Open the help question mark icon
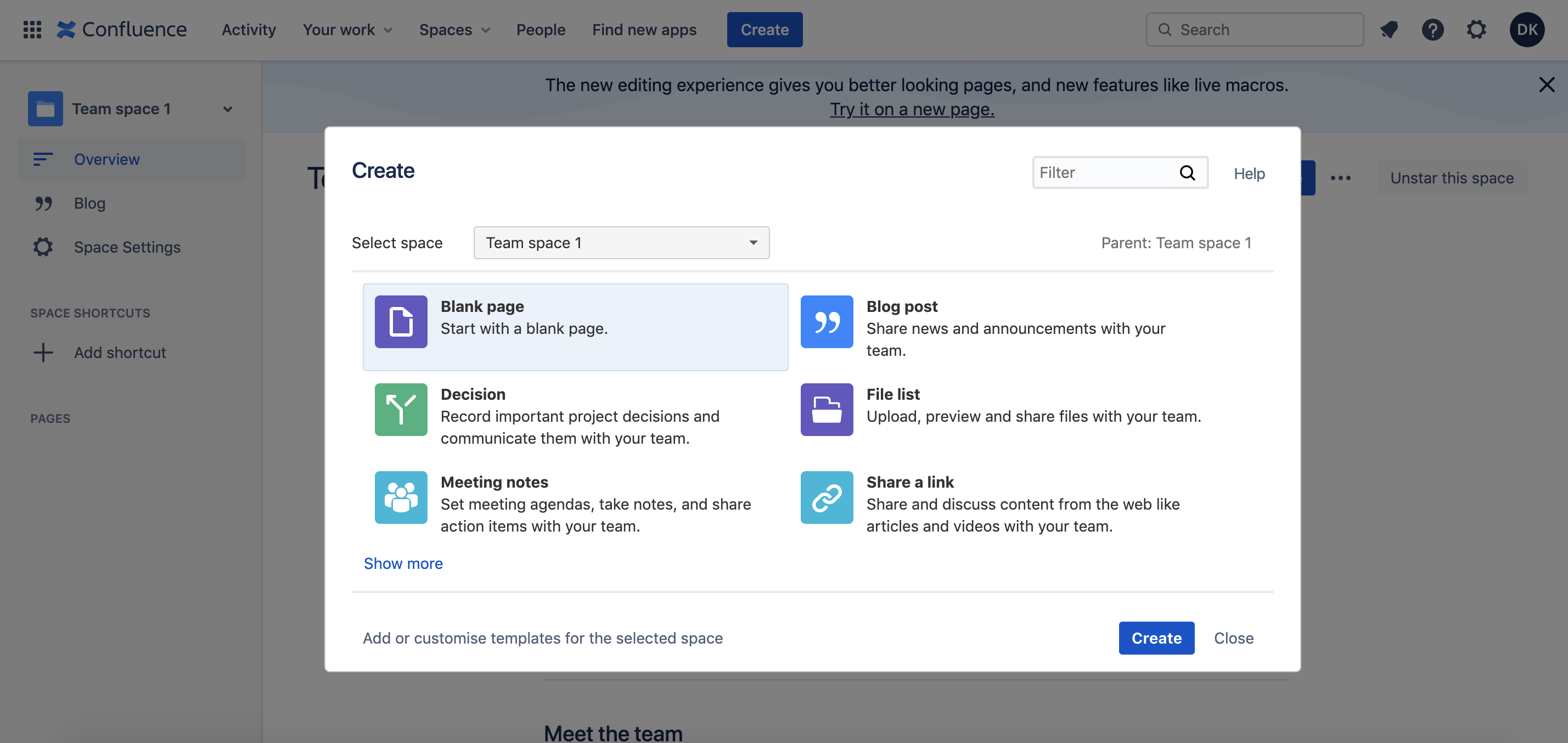 point(1433,29)
